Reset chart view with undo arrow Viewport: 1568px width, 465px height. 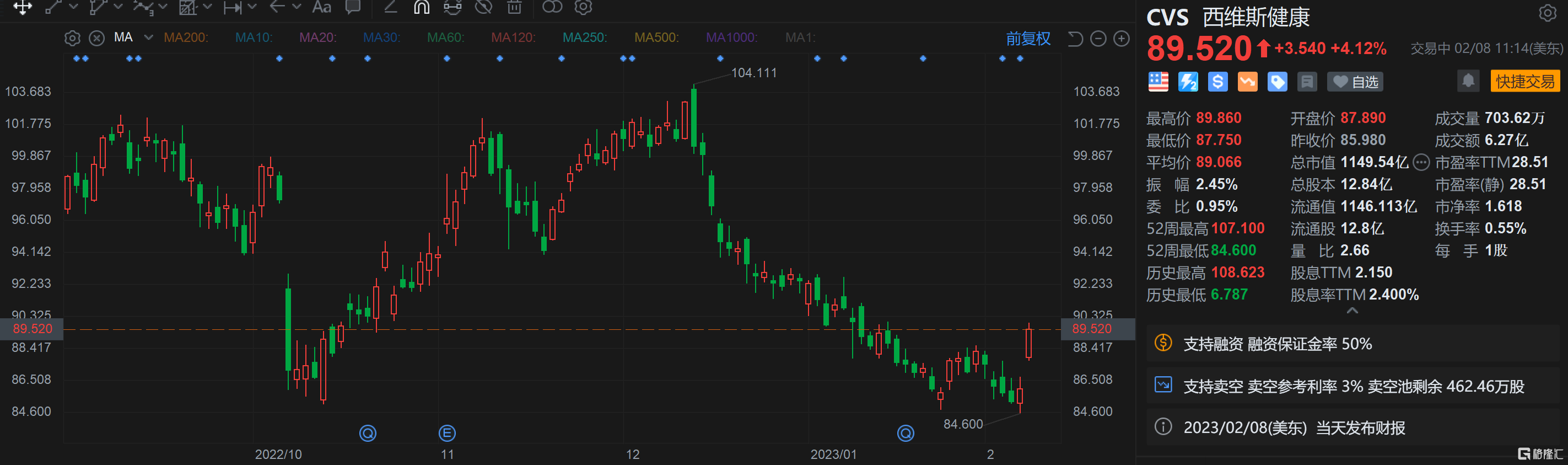[x=1076, y=39]
